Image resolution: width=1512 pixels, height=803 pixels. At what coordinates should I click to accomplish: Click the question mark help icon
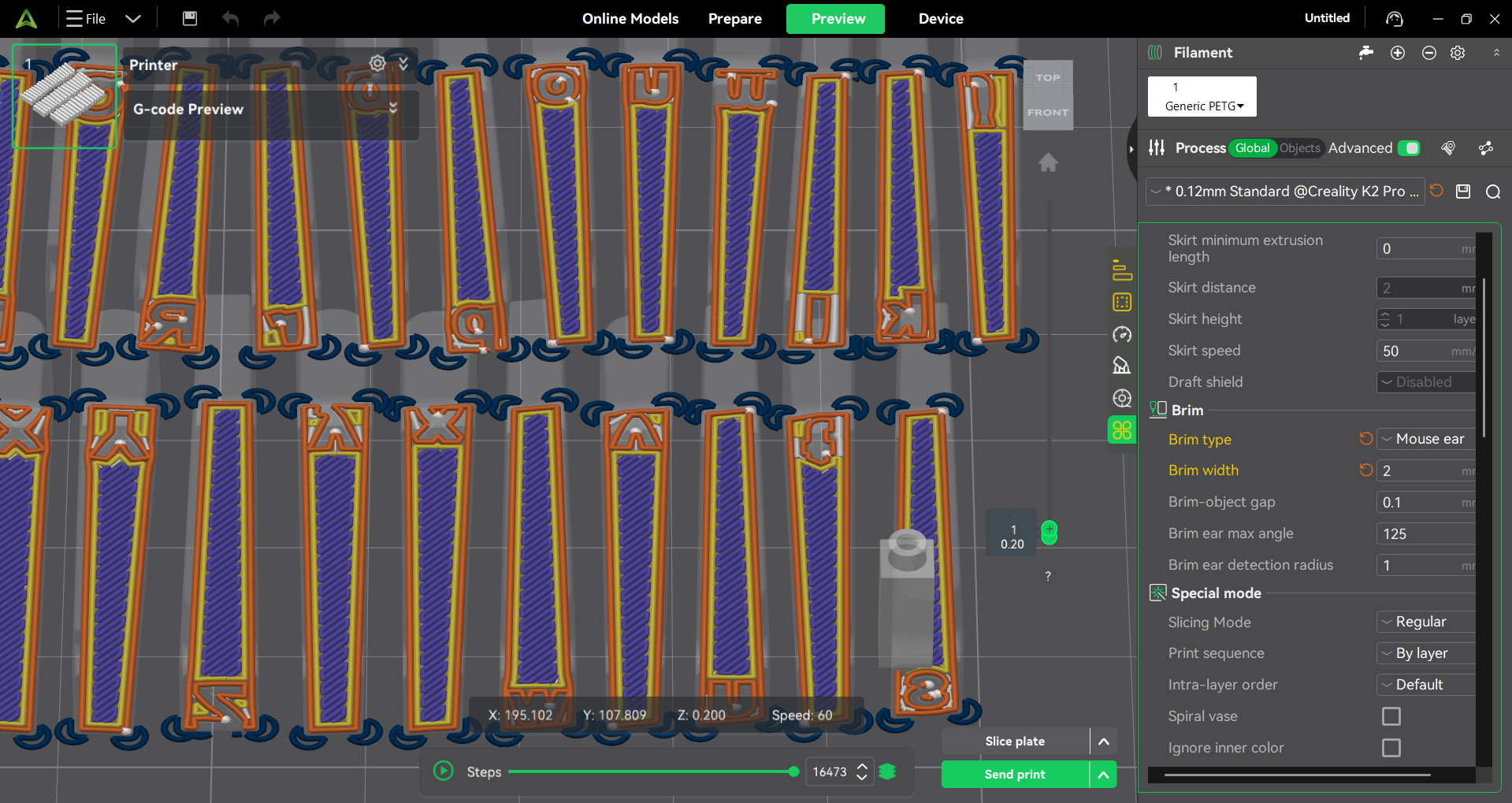click(x=1048, y=576)
